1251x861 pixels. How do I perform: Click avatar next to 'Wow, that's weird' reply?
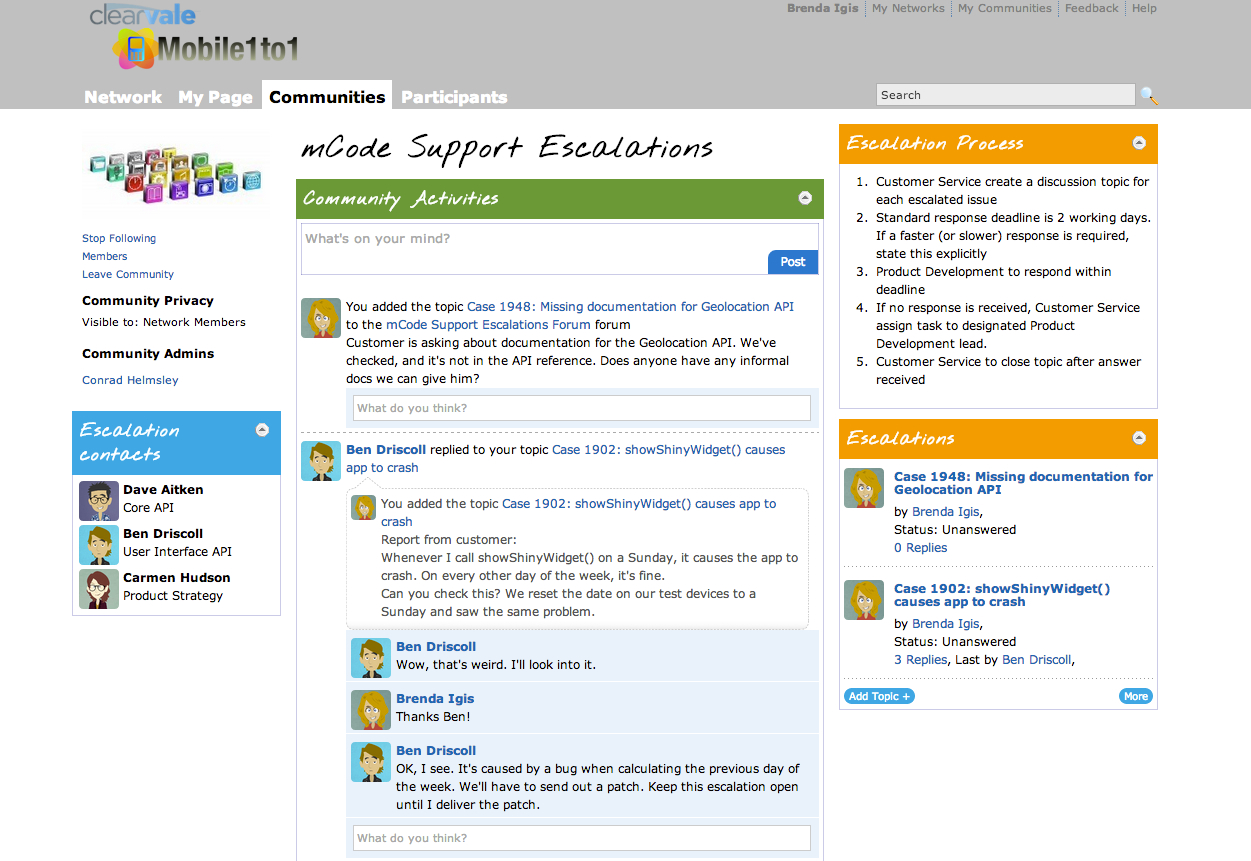point(371,658)
